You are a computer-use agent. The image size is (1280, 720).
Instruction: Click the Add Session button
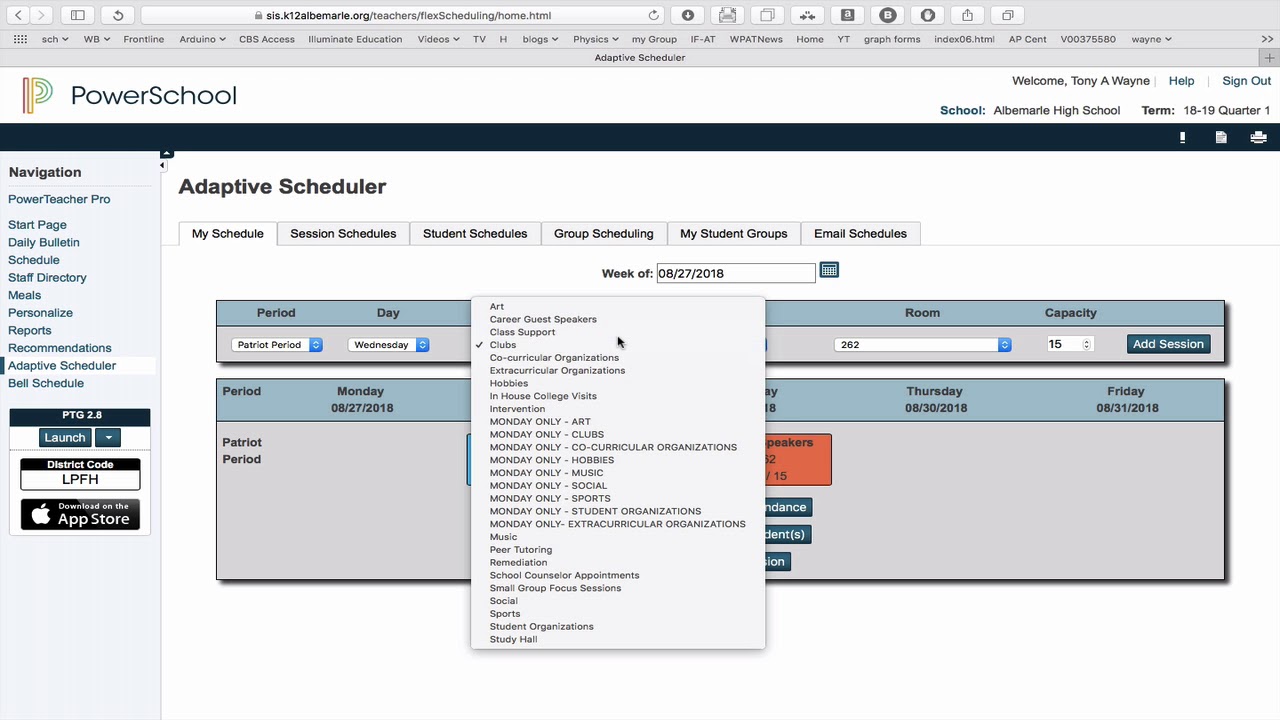pos(1168,344)
